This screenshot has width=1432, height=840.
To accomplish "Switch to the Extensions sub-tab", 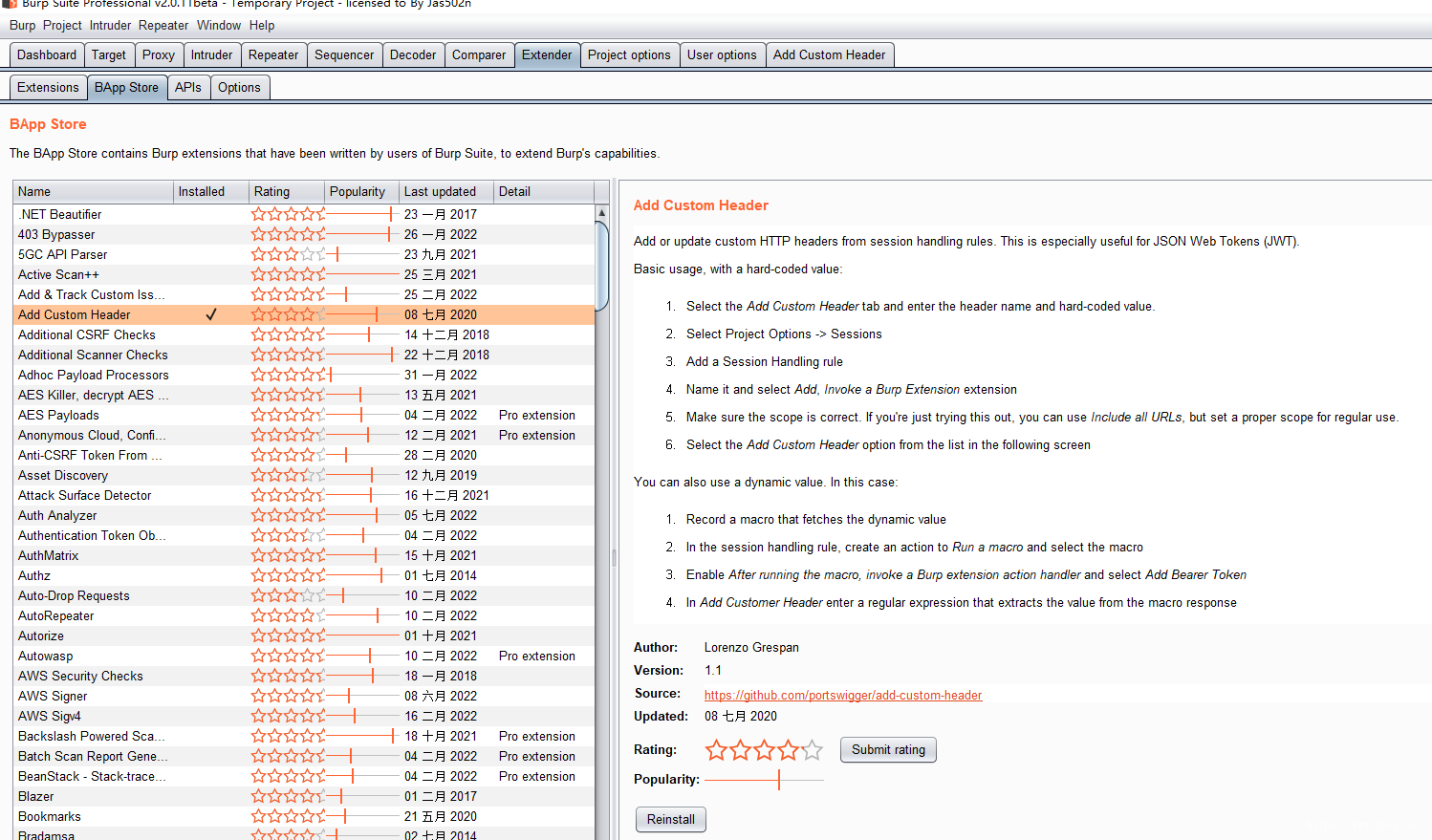I will tap(48, 88).
